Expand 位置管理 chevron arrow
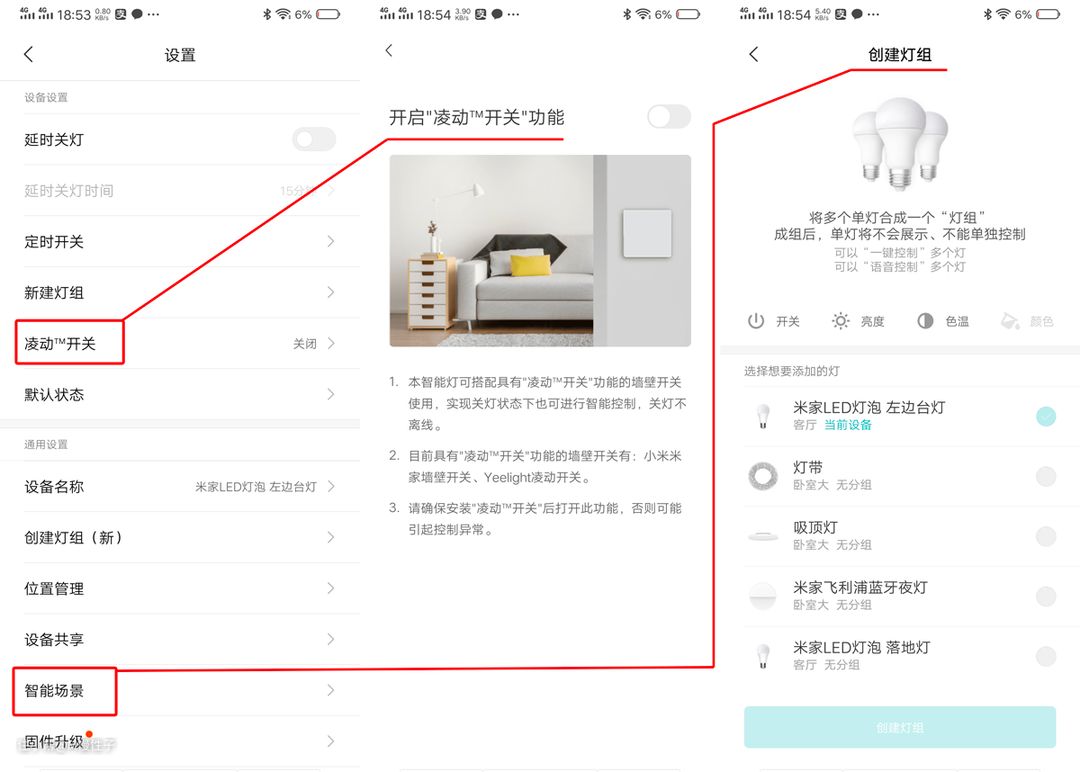Viewport: 1080px width, 772px height. pyautogui.click(x=331, y=589)
